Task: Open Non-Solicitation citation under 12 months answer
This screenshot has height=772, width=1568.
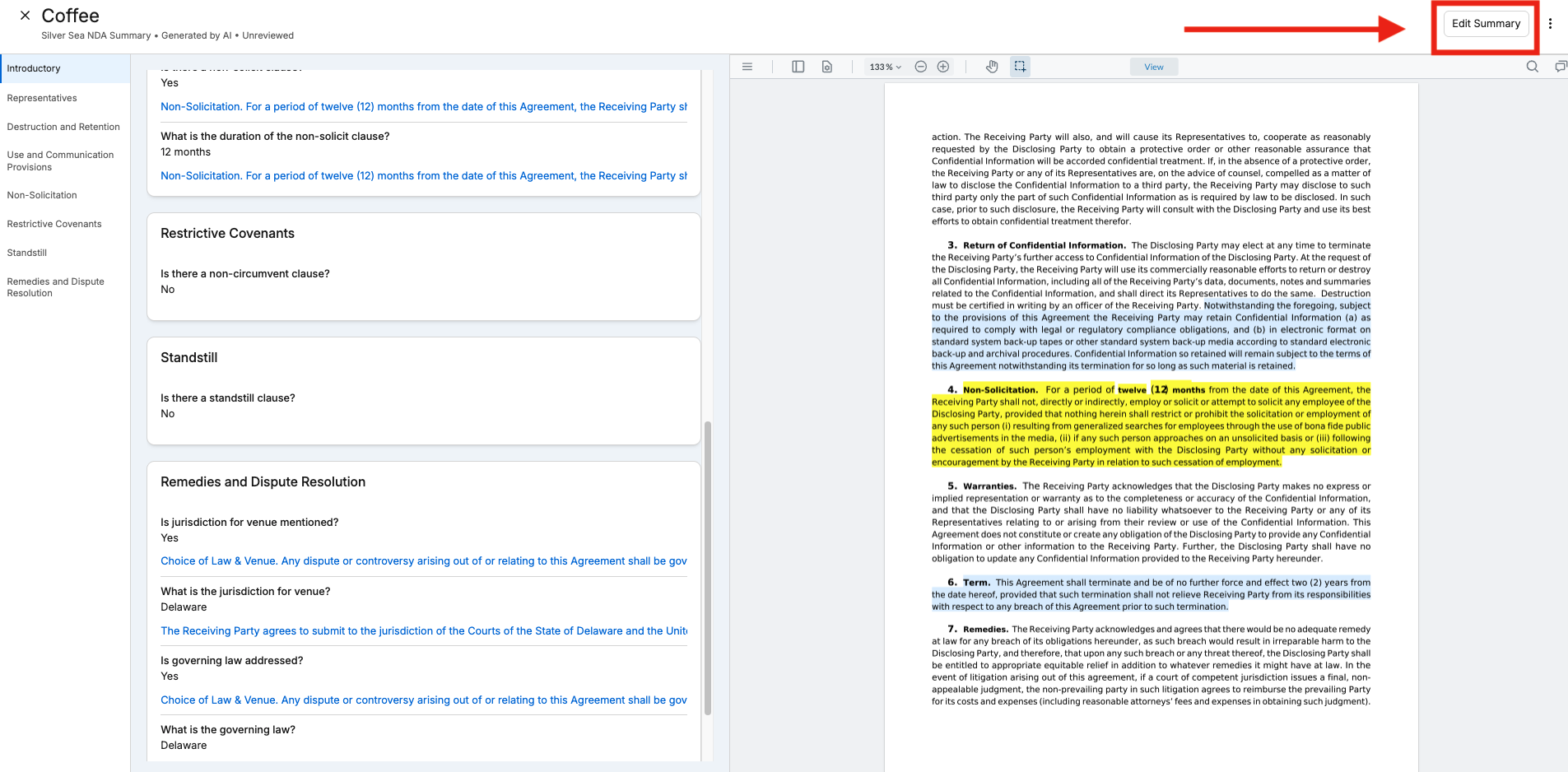Action: [424, 176]
